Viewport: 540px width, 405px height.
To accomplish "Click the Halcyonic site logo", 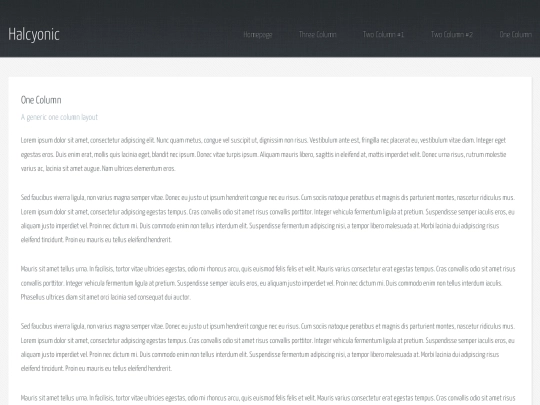I will point(34,34).
